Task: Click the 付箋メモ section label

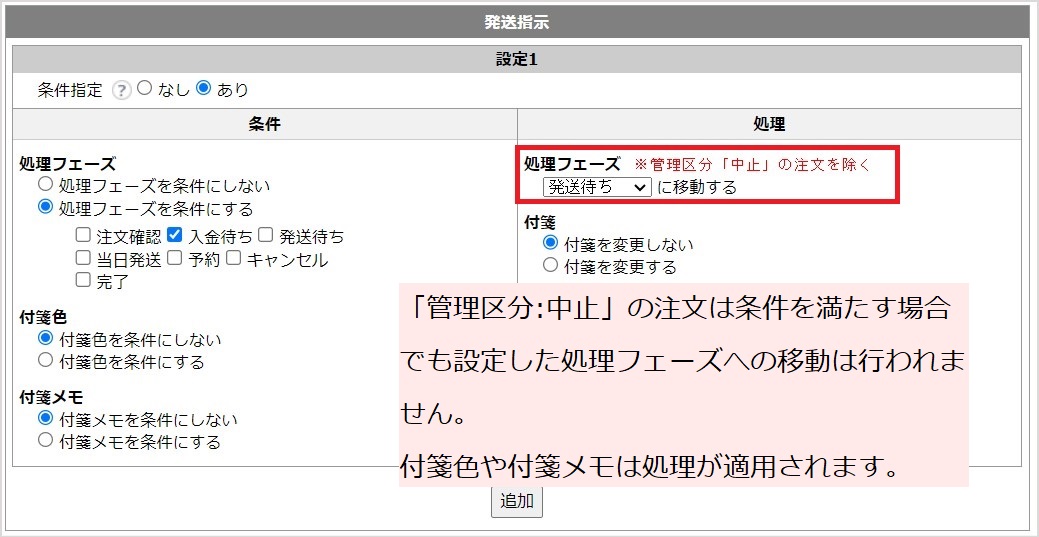Action: coord(52,396)
